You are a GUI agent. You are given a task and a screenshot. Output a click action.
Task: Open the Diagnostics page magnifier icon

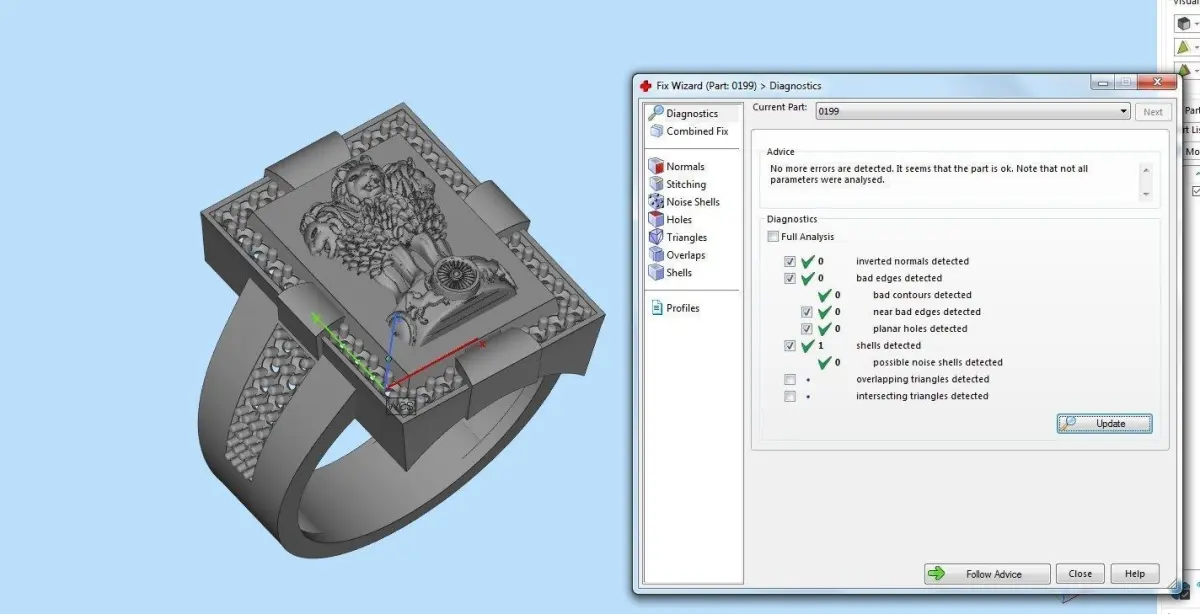point(656,113)
